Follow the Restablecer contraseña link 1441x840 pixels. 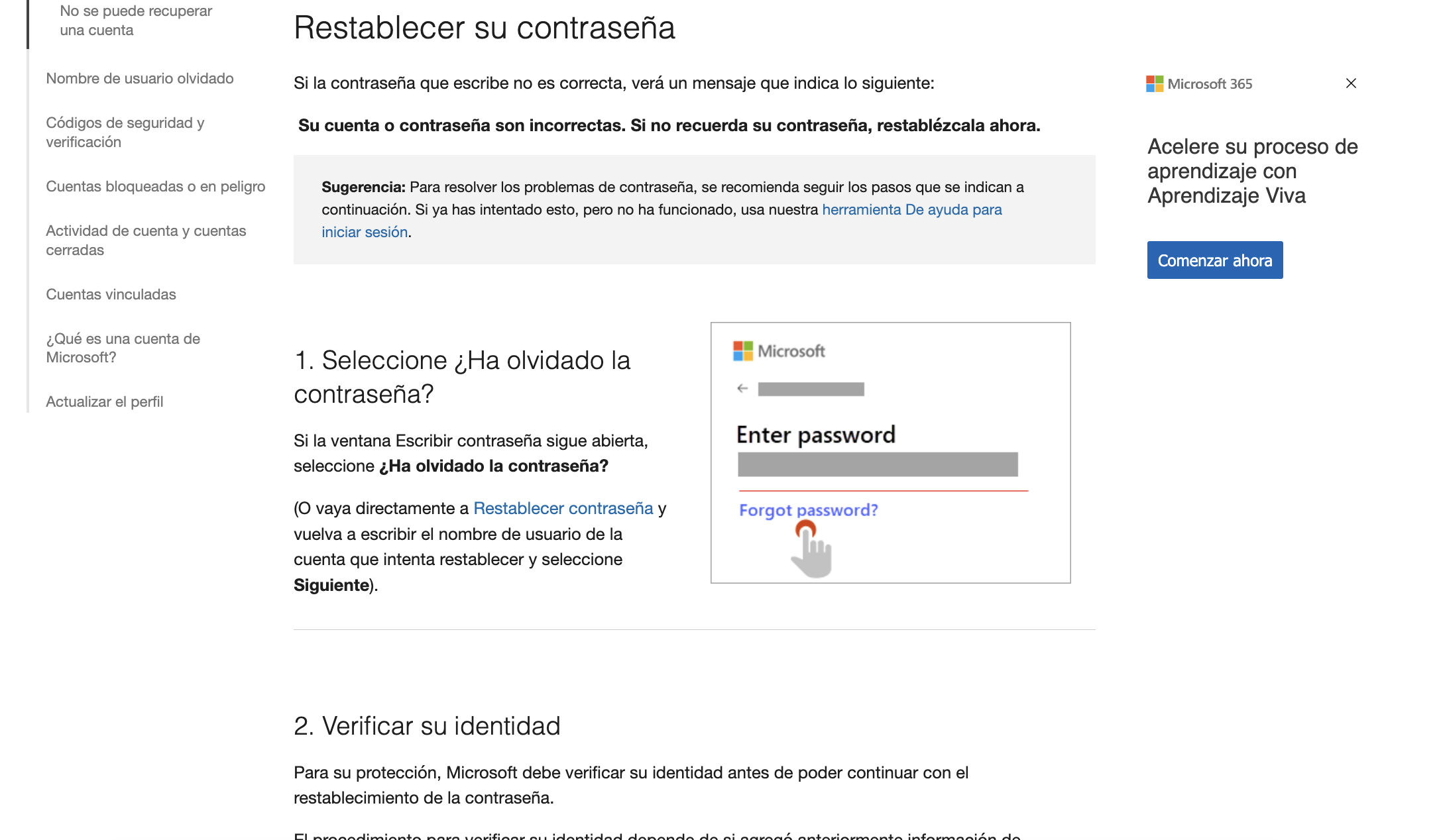pyautogui.click(x=563, y=509)
